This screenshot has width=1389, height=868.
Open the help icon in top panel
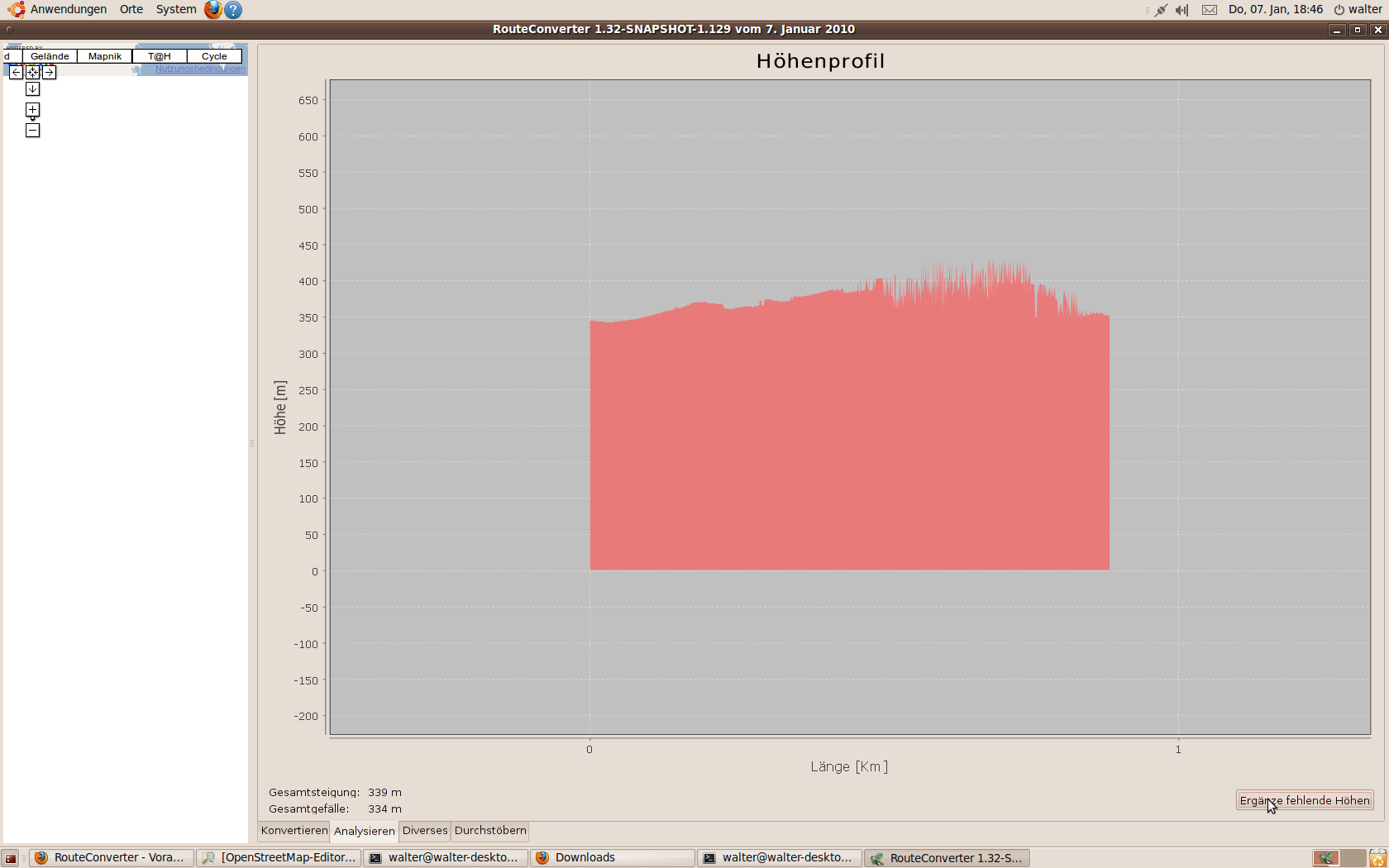click(x=233, y=10)
